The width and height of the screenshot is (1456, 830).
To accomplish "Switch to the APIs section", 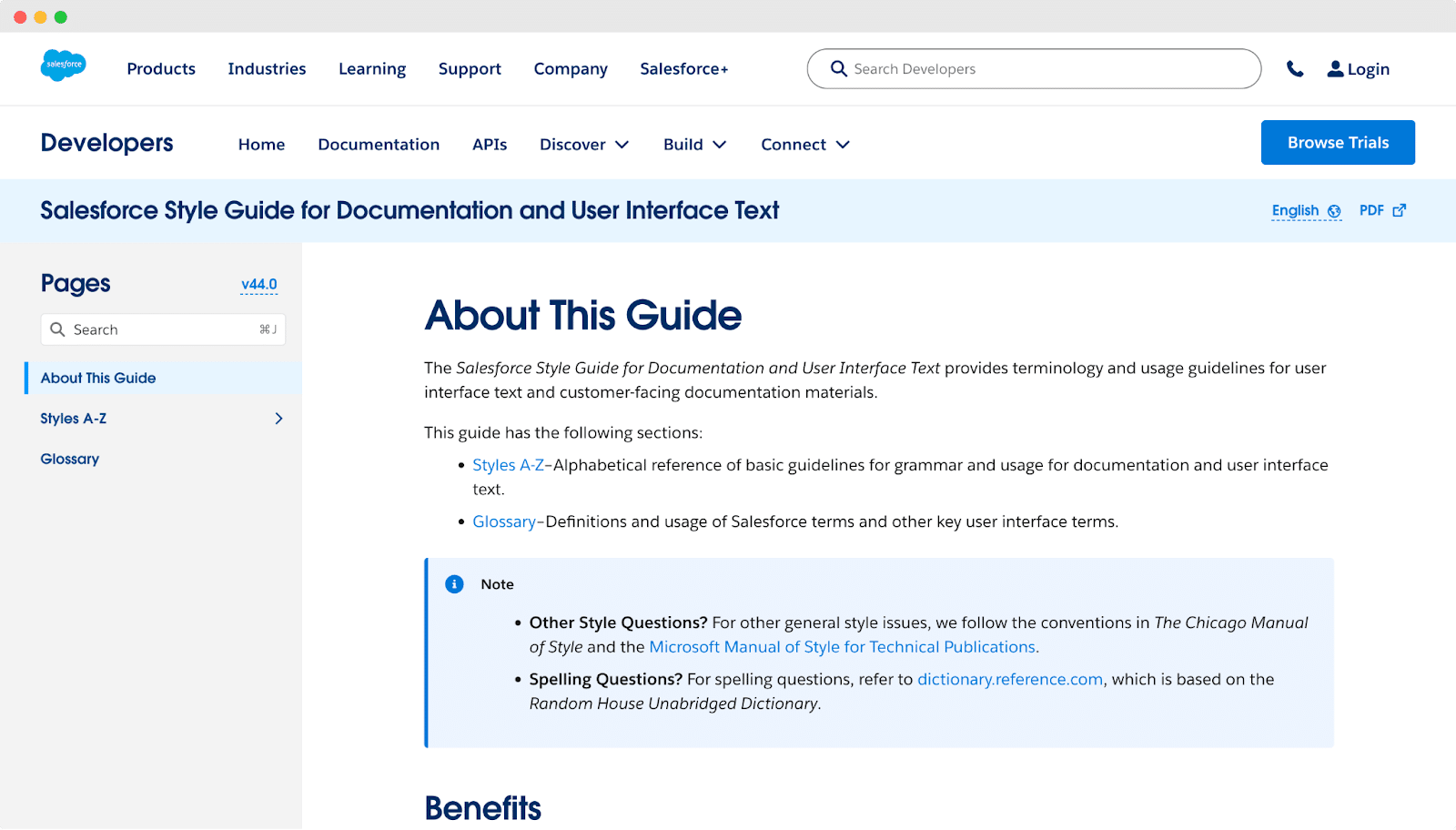I will pos(489,144).
